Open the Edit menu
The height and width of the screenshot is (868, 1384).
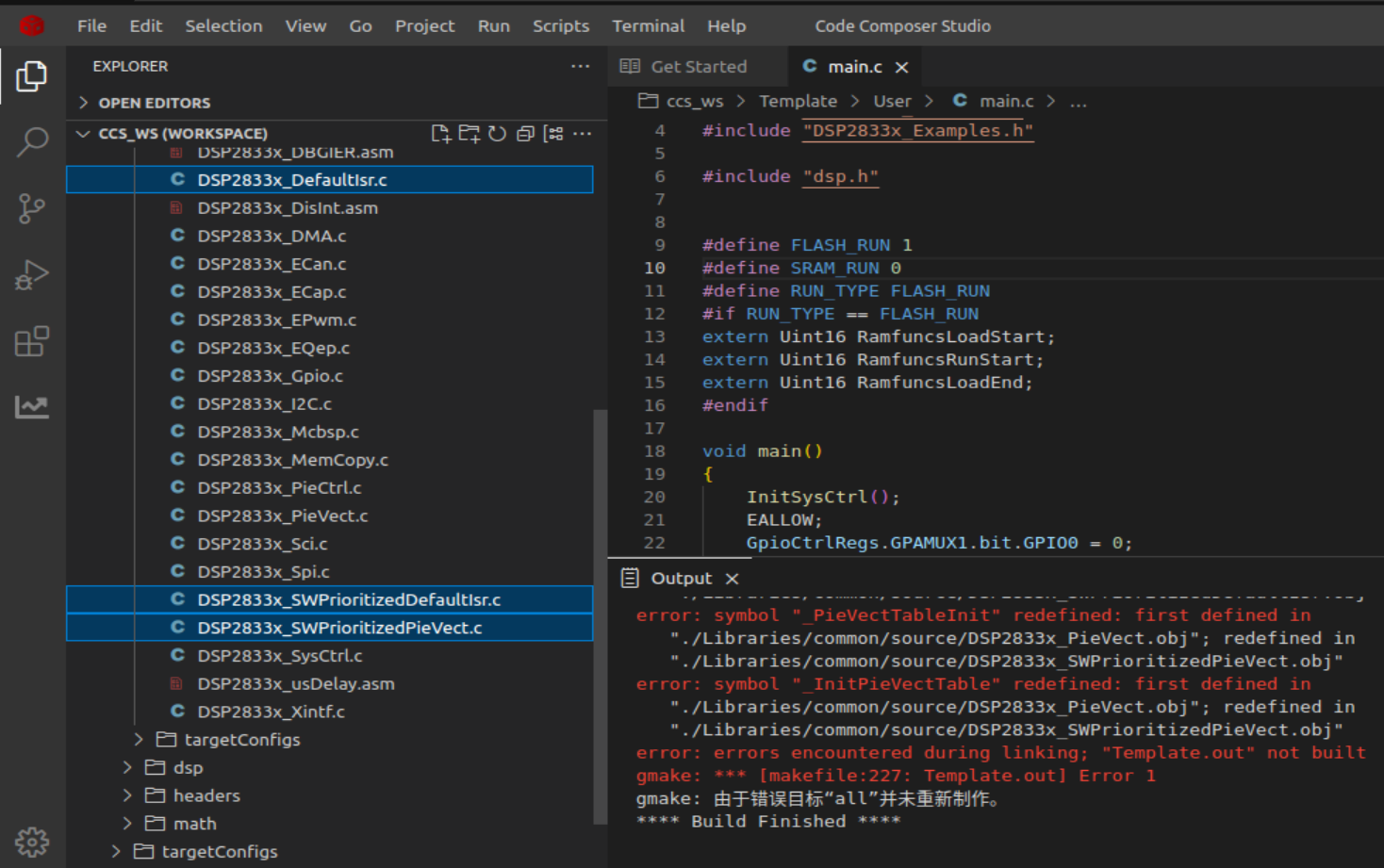pyautogui.click(x=146, y=26)
